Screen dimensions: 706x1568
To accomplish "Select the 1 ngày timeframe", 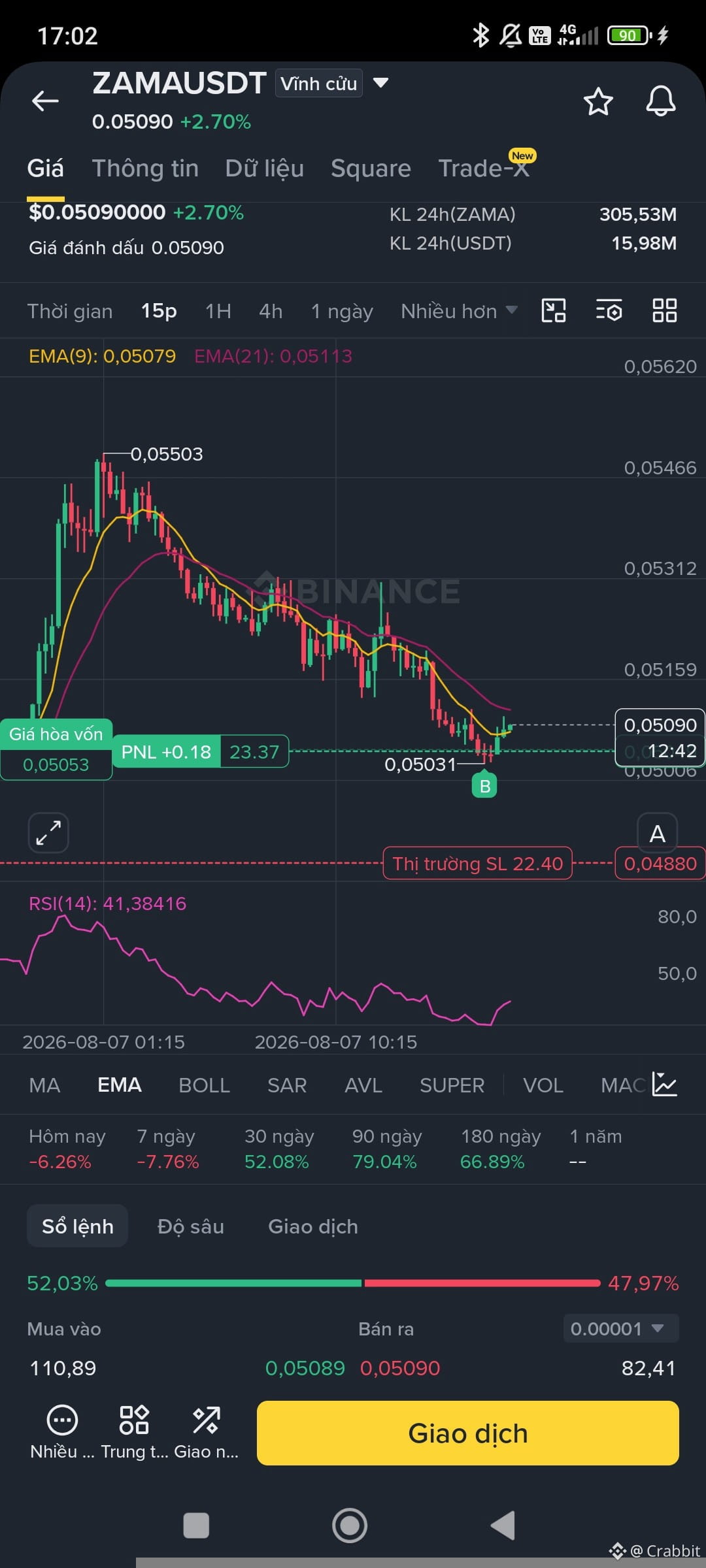I will pos(342,311).
